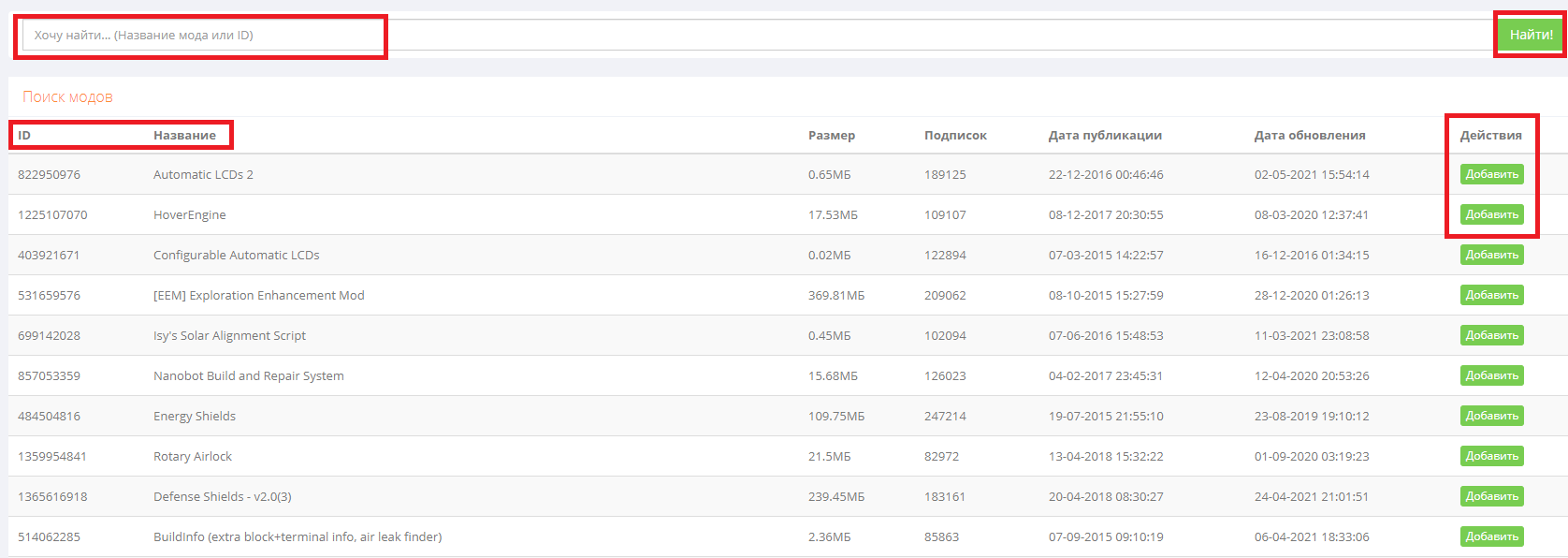The width and height of the screenshot is (1568, 558).
Task: Add the HoverEngine mod
Action: click(1491, 214)
